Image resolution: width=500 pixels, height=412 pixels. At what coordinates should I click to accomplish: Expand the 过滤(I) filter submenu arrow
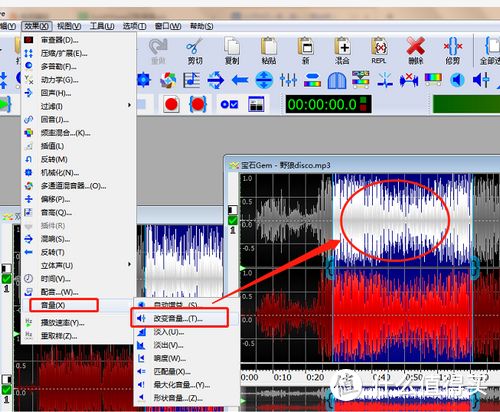129,105
